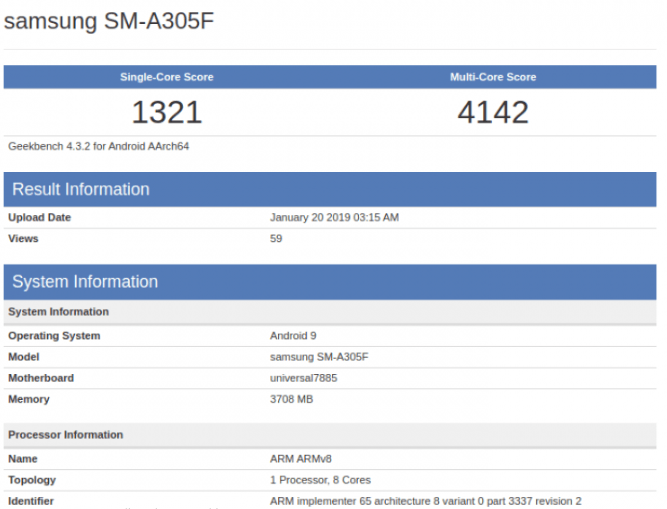
Task: Click the 'universal7885' motherboard value
Action: pyautogui.click(x=303, y=378)
